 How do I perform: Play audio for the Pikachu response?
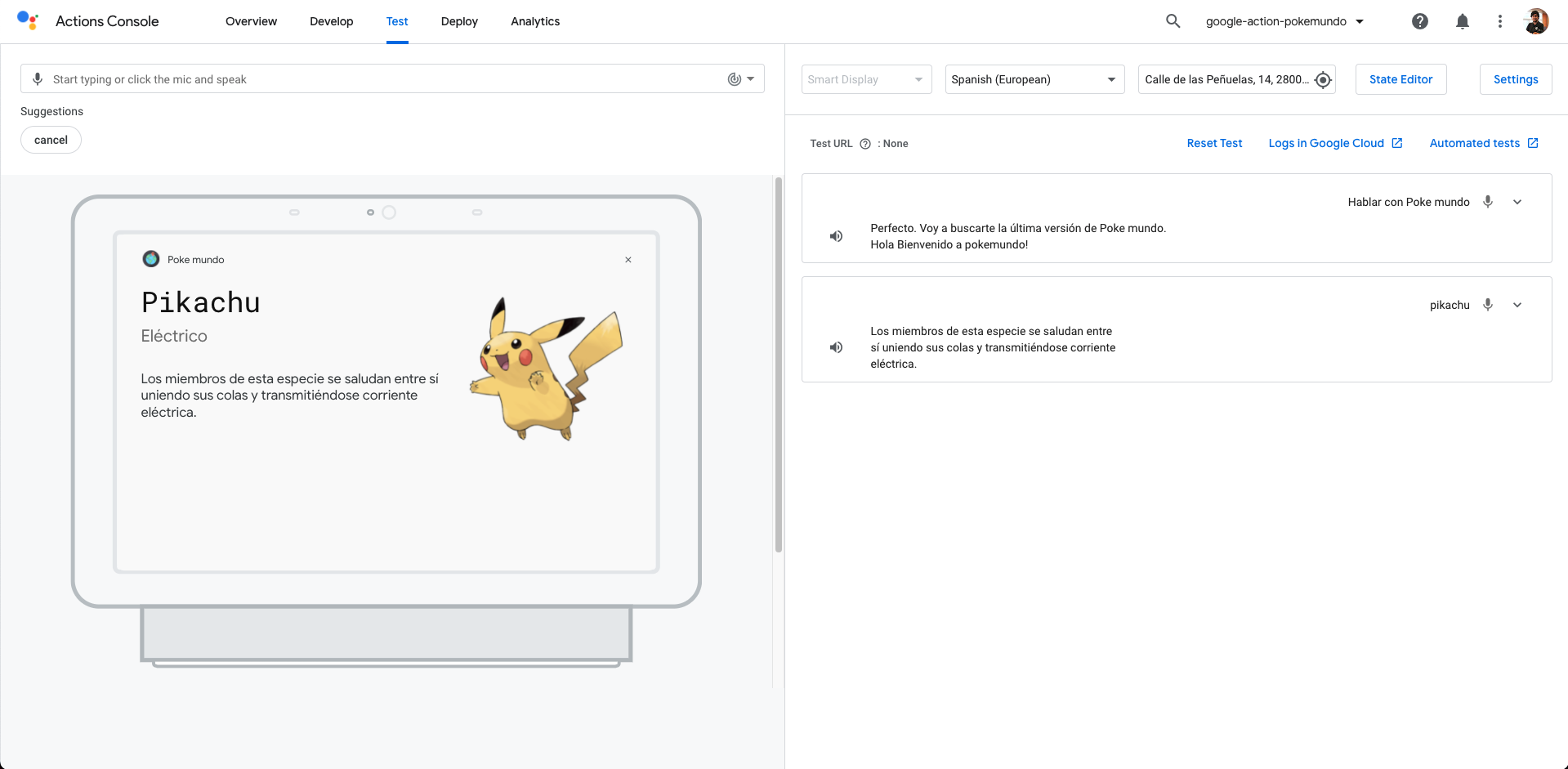click(x=836, y=347)
